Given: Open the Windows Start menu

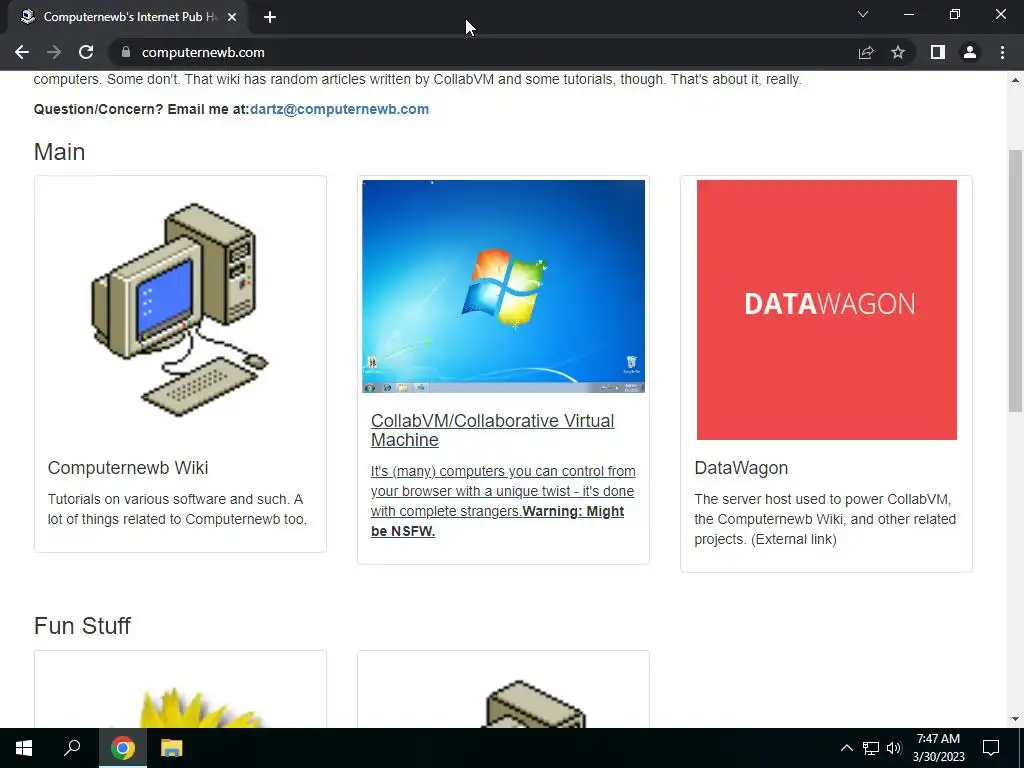Looking at the screenshot, I should pos(24,748).
